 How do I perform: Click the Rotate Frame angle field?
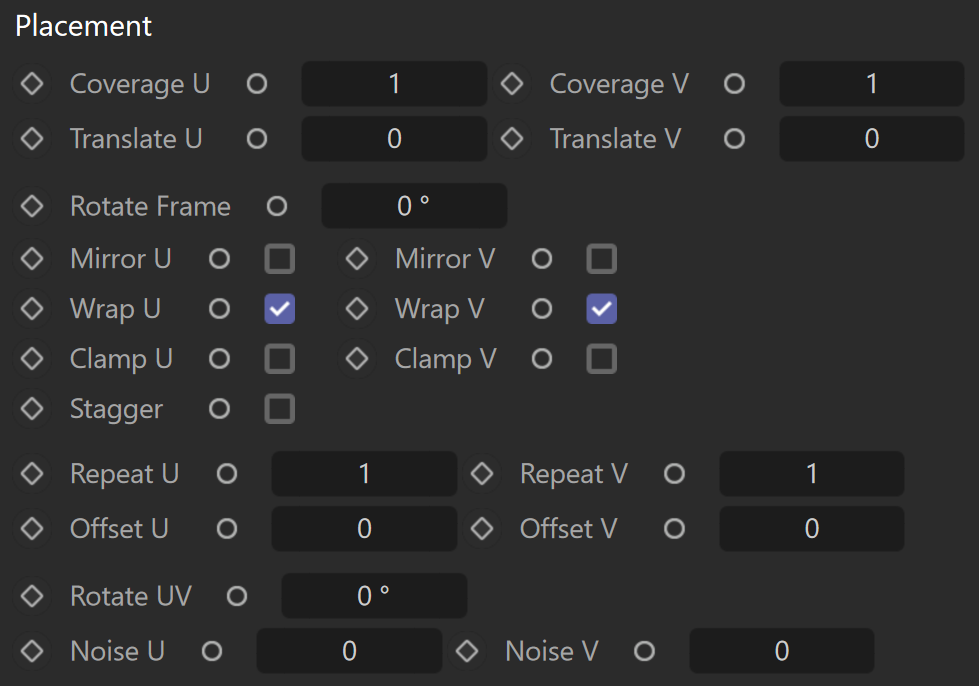click(415, 206)
